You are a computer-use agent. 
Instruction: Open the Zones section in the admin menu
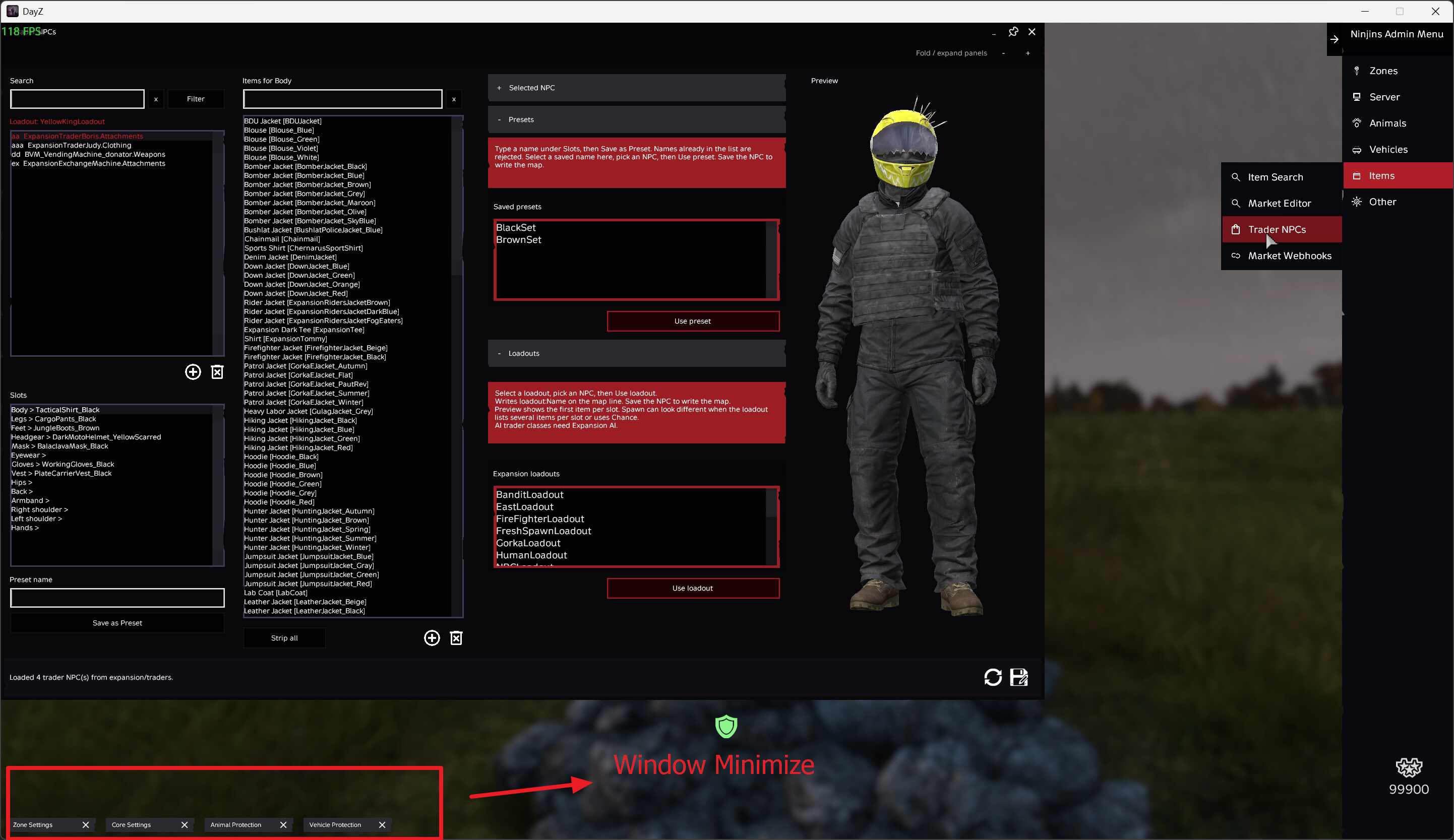[1397, 71]
